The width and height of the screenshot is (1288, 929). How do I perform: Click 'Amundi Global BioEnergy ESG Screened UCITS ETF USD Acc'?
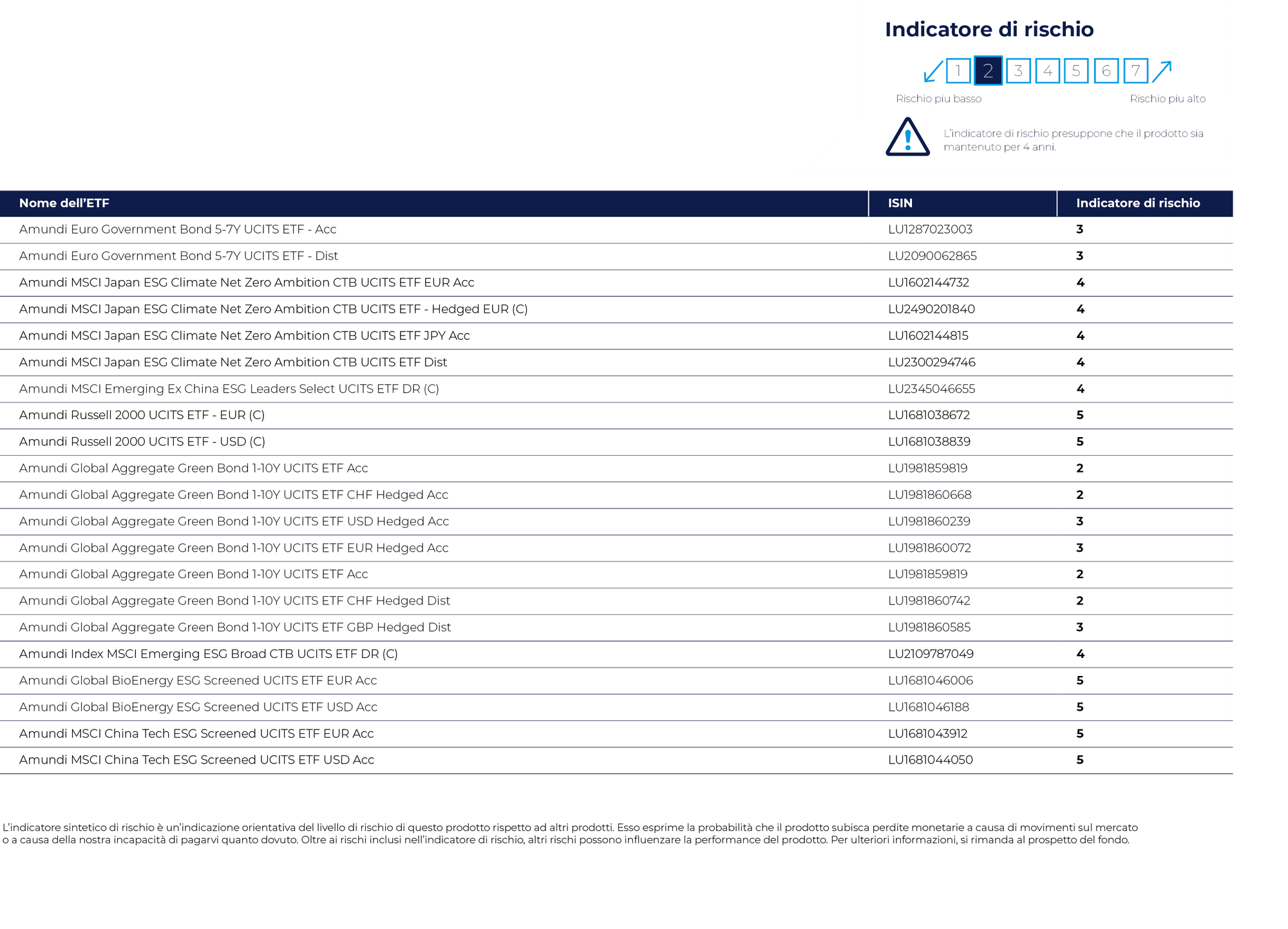click(198, 707)
